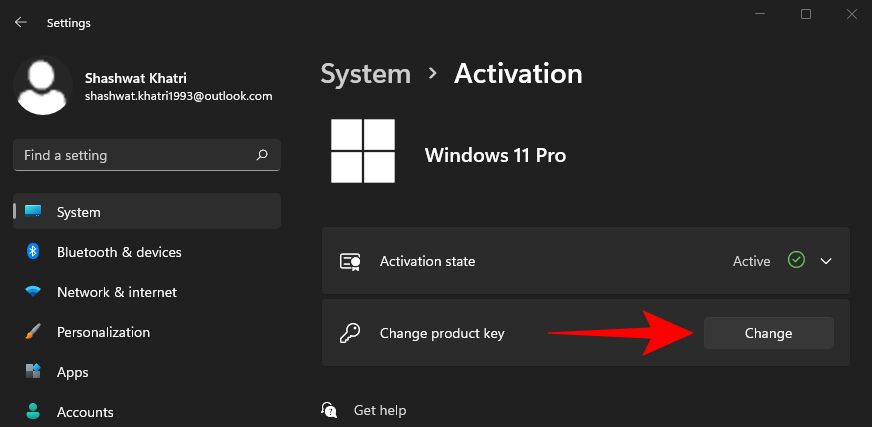Expand the Activation state chevron
The width and height of the screenshot is (872, 427).
click(x=826, y=261)
